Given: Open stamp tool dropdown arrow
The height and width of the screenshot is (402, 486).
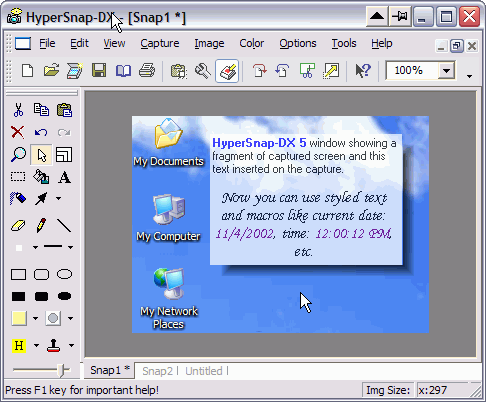Looking at the screenshot, I should tap(71, 346).
